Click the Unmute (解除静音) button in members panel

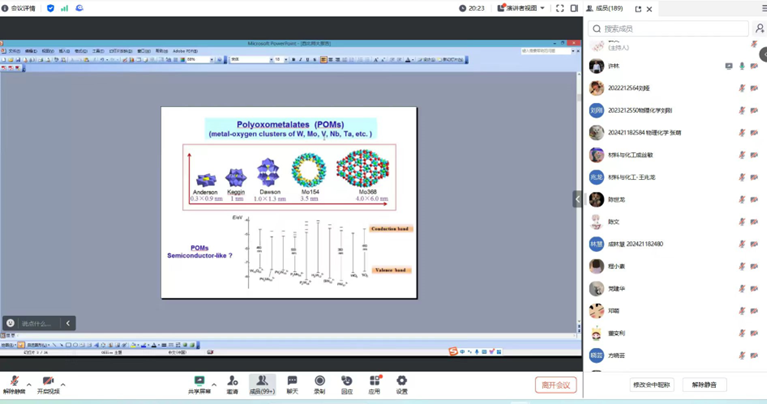click(x=704, y=385)
